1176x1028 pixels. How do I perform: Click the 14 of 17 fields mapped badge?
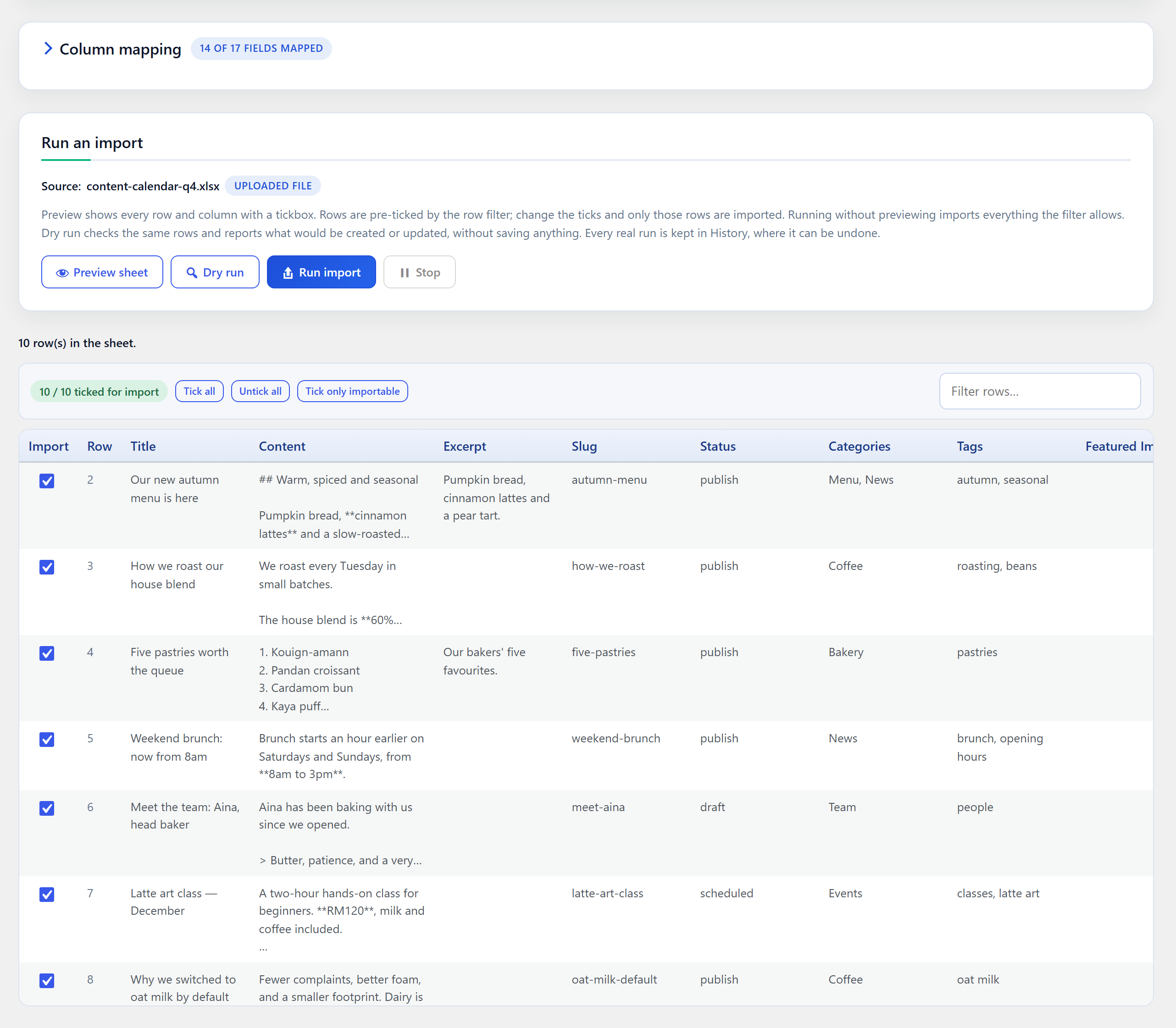point(261,49)
